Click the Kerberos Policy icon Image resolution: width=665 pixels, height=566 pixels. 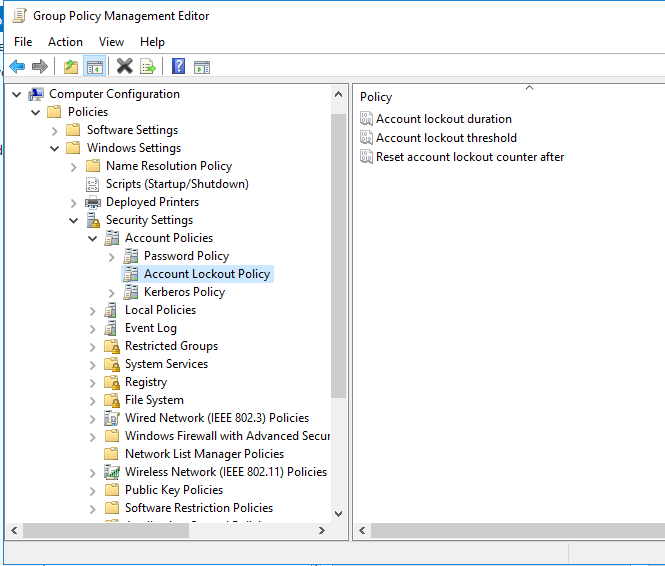131,293
